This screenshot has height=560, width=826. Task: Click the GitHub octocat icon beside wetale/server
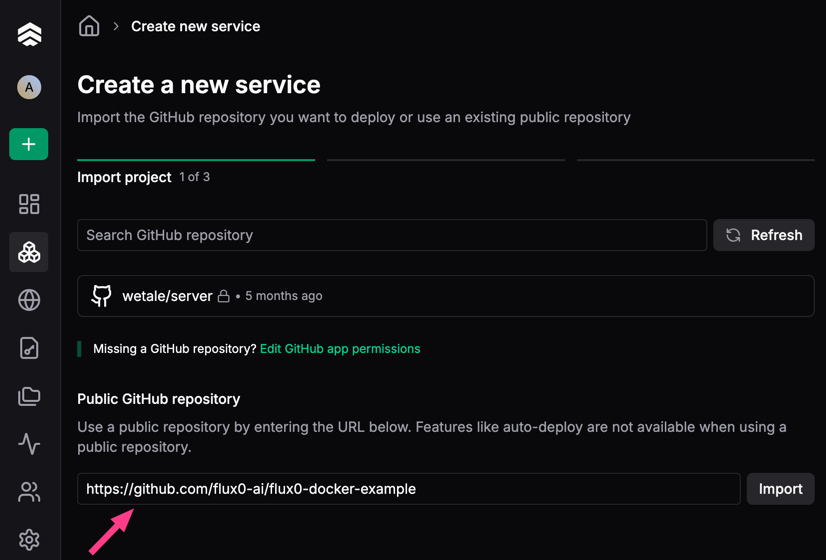tap(101, 296)
